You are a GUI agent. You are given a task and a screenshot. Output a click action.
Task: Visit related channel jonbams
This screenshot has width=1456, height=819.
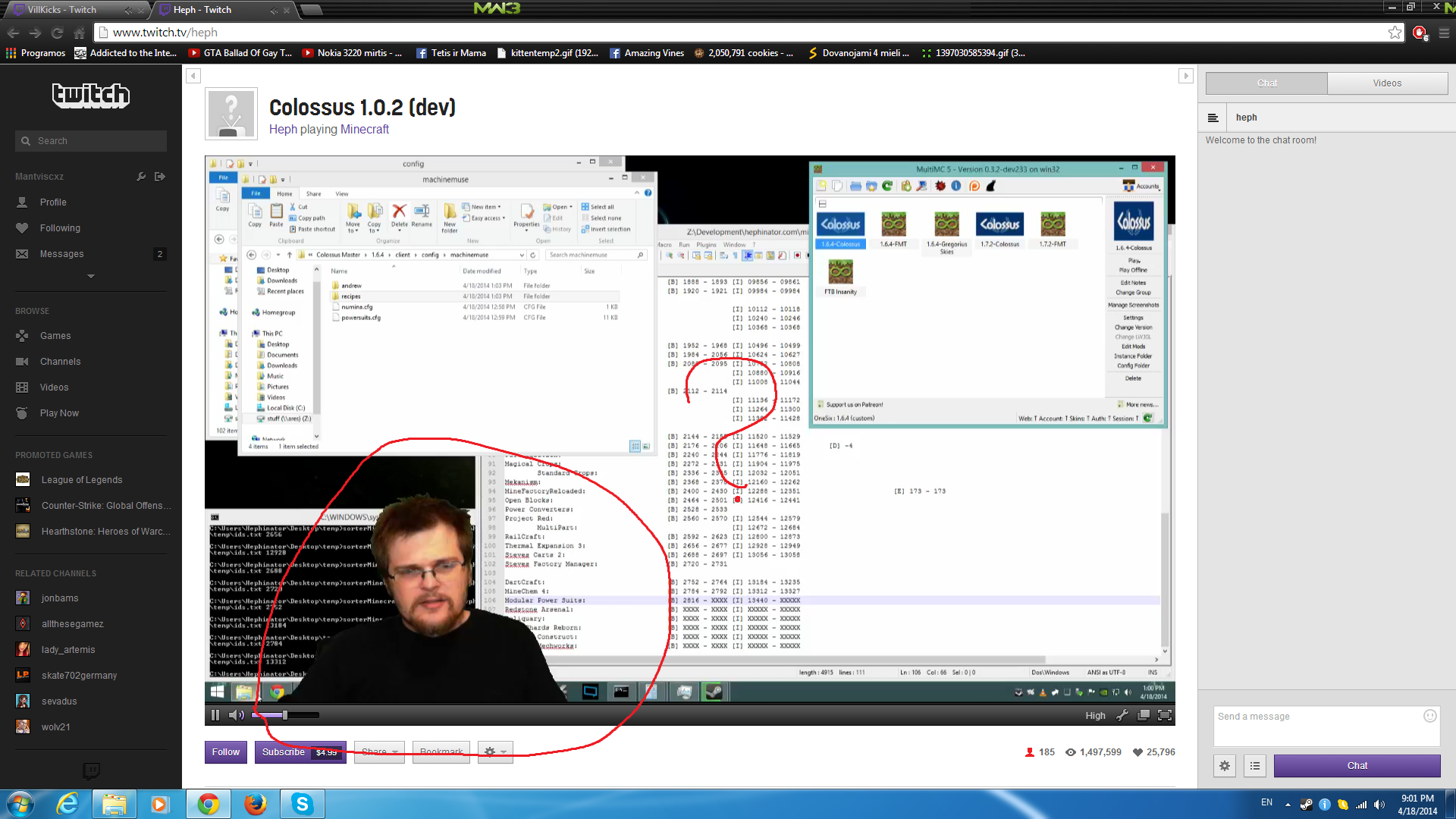[60, 598]
